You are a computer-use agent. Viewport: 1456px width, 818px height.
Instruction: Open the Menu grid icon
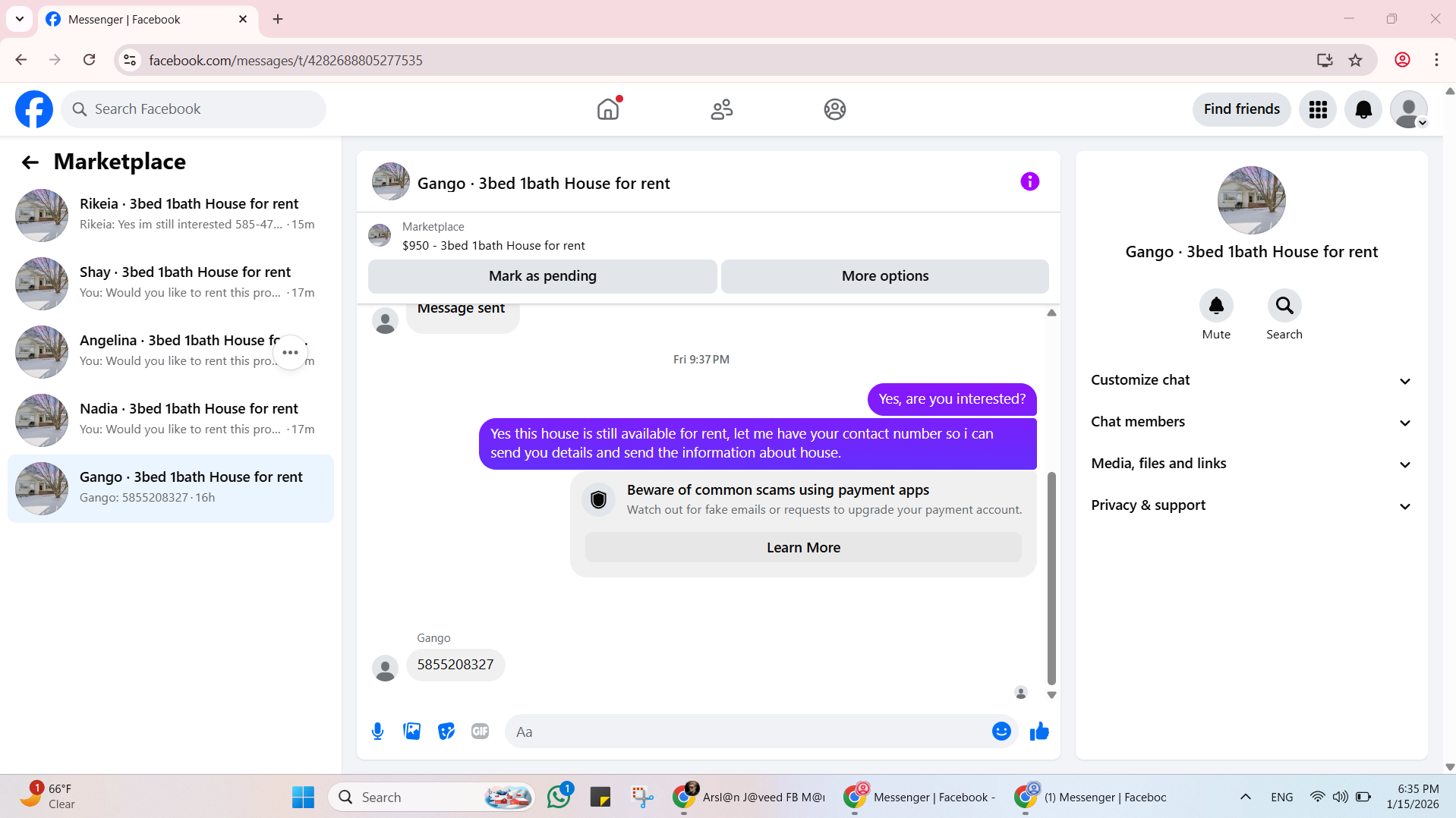pyautogui.click(x=1318, y=109)
